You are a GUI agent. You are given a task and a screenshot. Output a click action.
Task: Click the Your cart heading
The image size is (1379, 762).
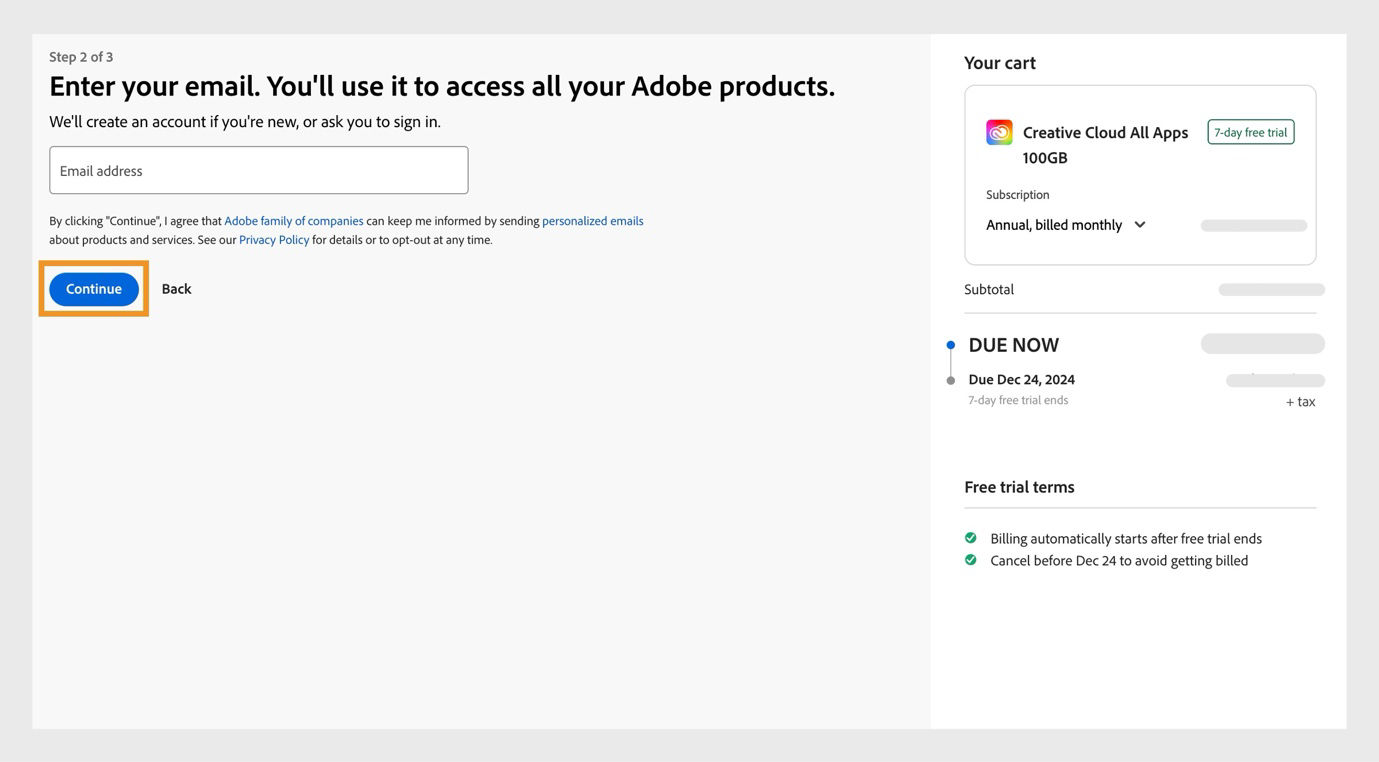click(1000, 63)
